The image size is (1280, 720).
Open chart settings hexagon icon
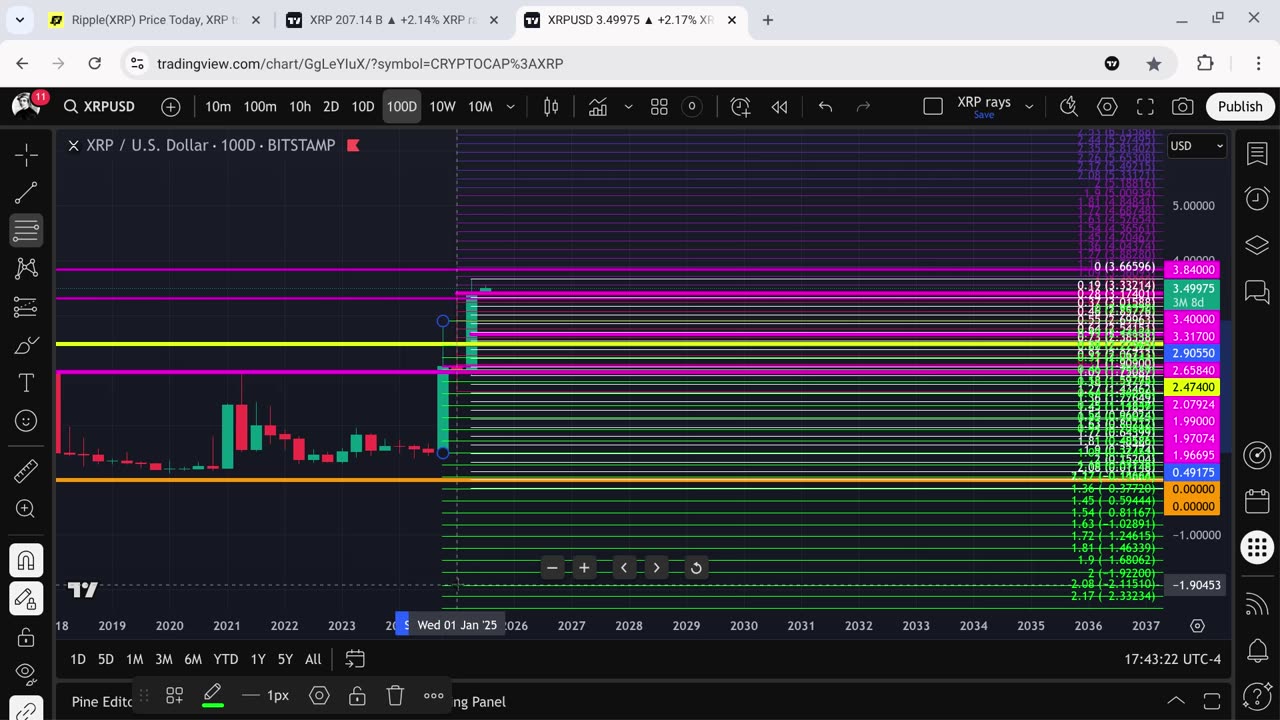[x=1107, y=106]
